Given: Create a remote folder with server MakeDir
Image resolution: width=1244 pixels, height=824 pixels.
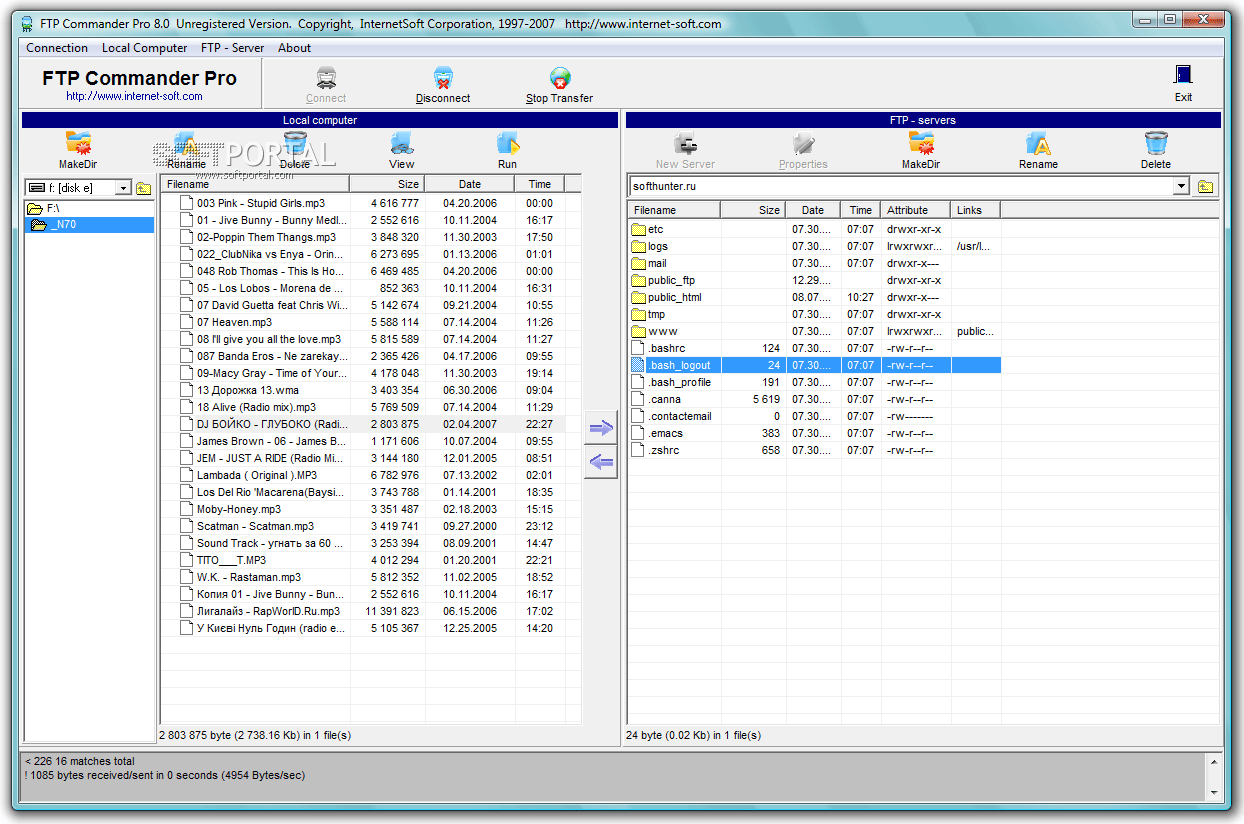Looking at the screenshot, I should pyautogui.click(x=921, y=143).
